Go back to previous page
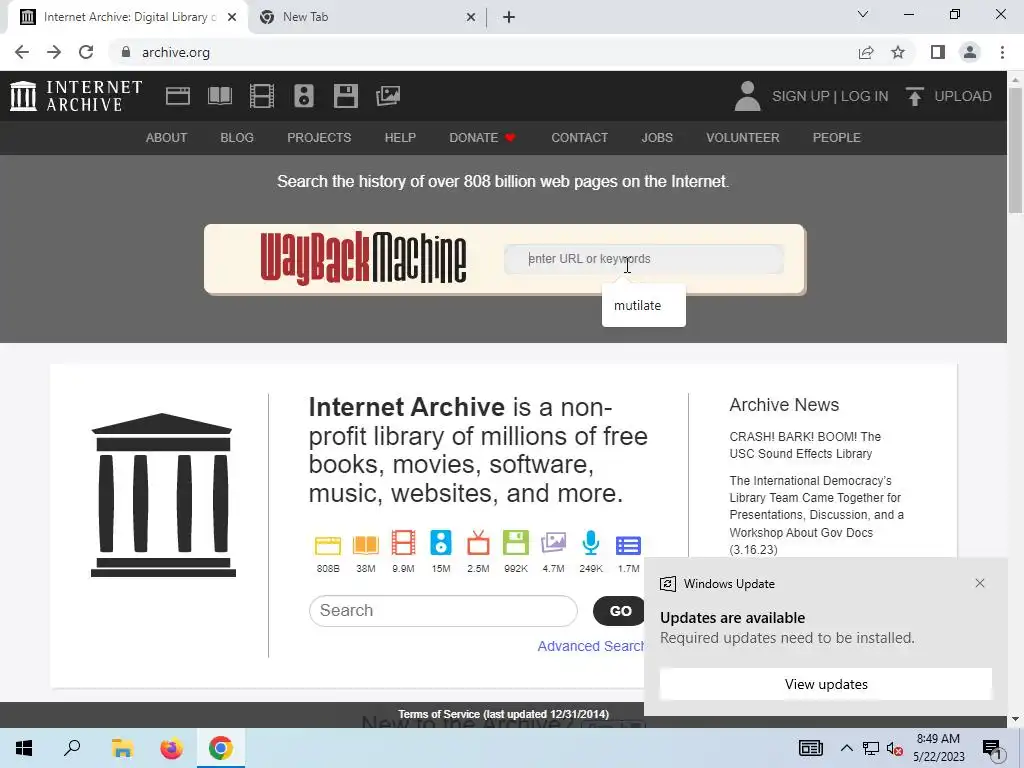Screen dimensions: 1024x768 (22, 52)
